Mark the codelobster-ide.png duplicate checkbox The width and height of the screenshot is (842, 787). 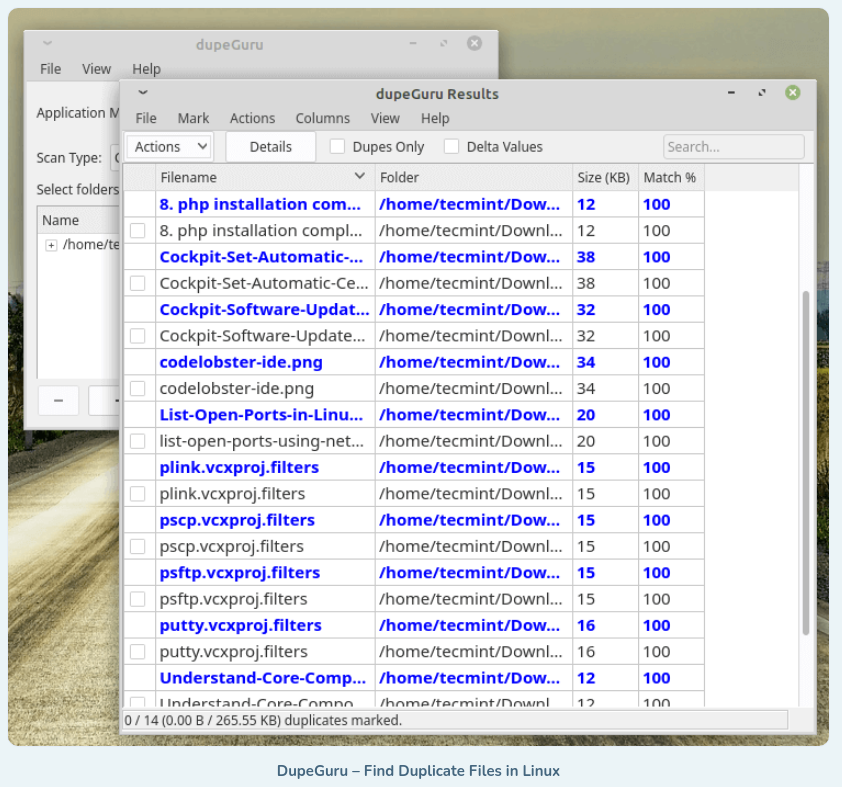click(x=138, y=388)
